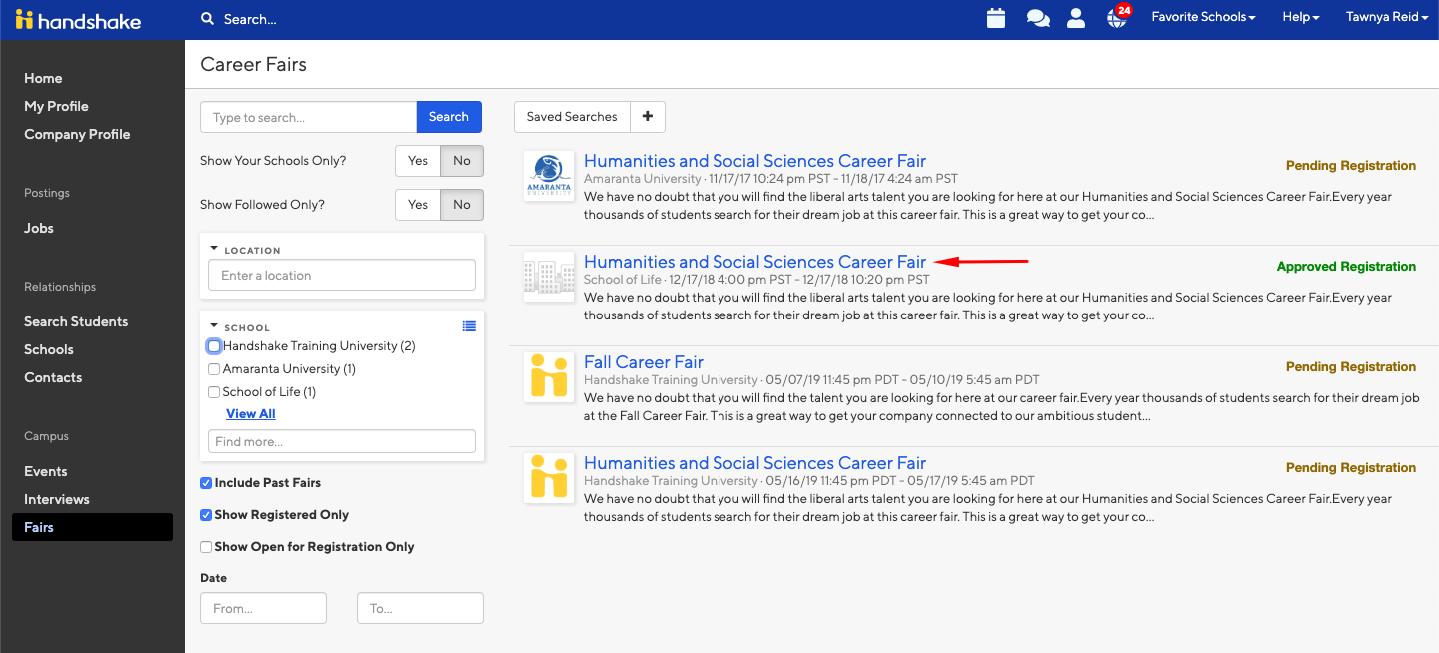Check Show Open for Registration Only
Viewport: 1439px width, 653px height.
point(206,547)
